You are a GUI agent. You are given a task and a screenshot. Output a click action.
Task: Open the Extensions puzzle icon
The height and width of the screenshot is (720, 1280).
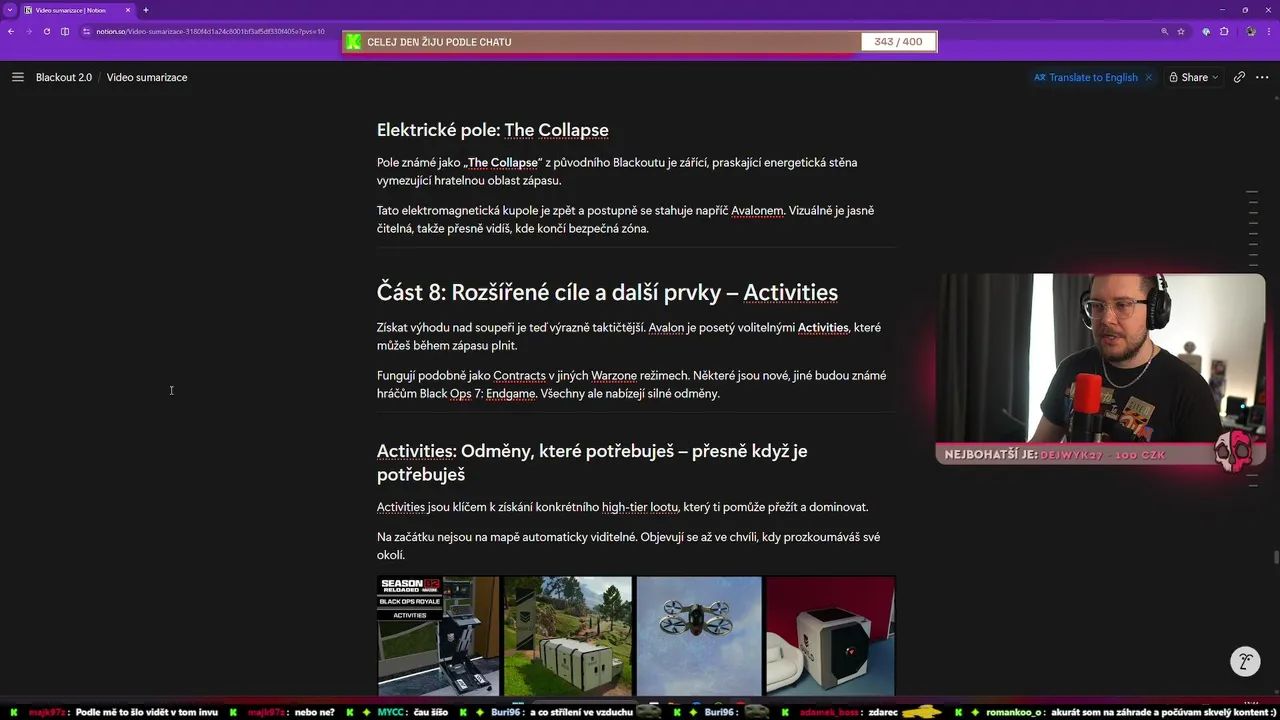coord(1224,31)
